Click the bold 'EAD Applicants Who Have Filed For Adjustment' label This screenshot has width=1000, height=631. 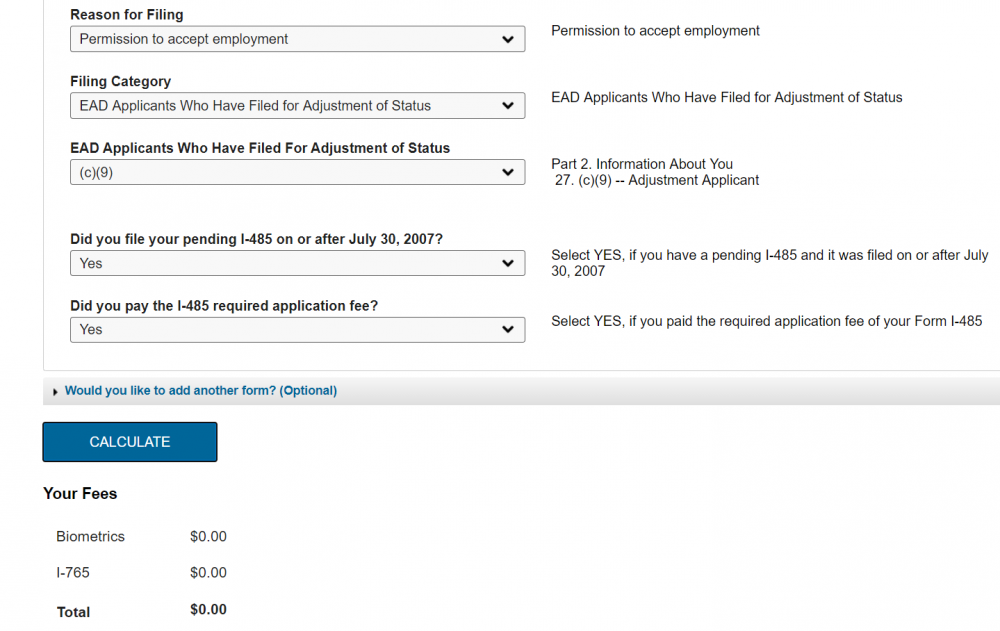click(x=260, y=148)
